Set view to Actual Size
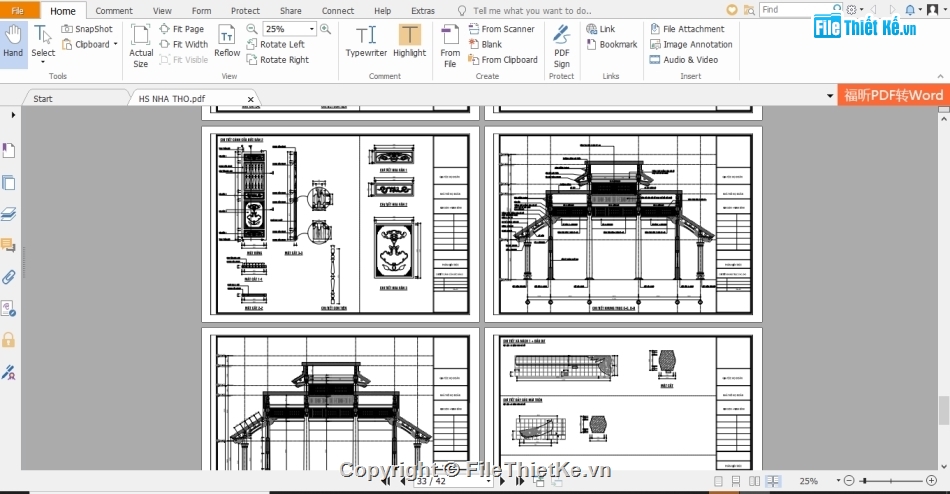This screenshot has width=950, height=494. point(141,45)
